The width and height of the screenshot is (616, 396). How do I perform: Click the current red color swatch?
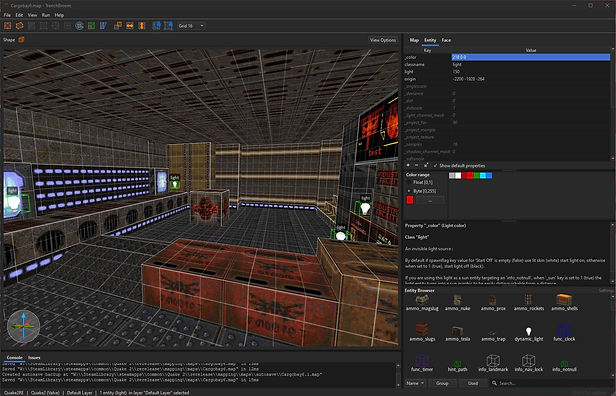click(410, 200)
